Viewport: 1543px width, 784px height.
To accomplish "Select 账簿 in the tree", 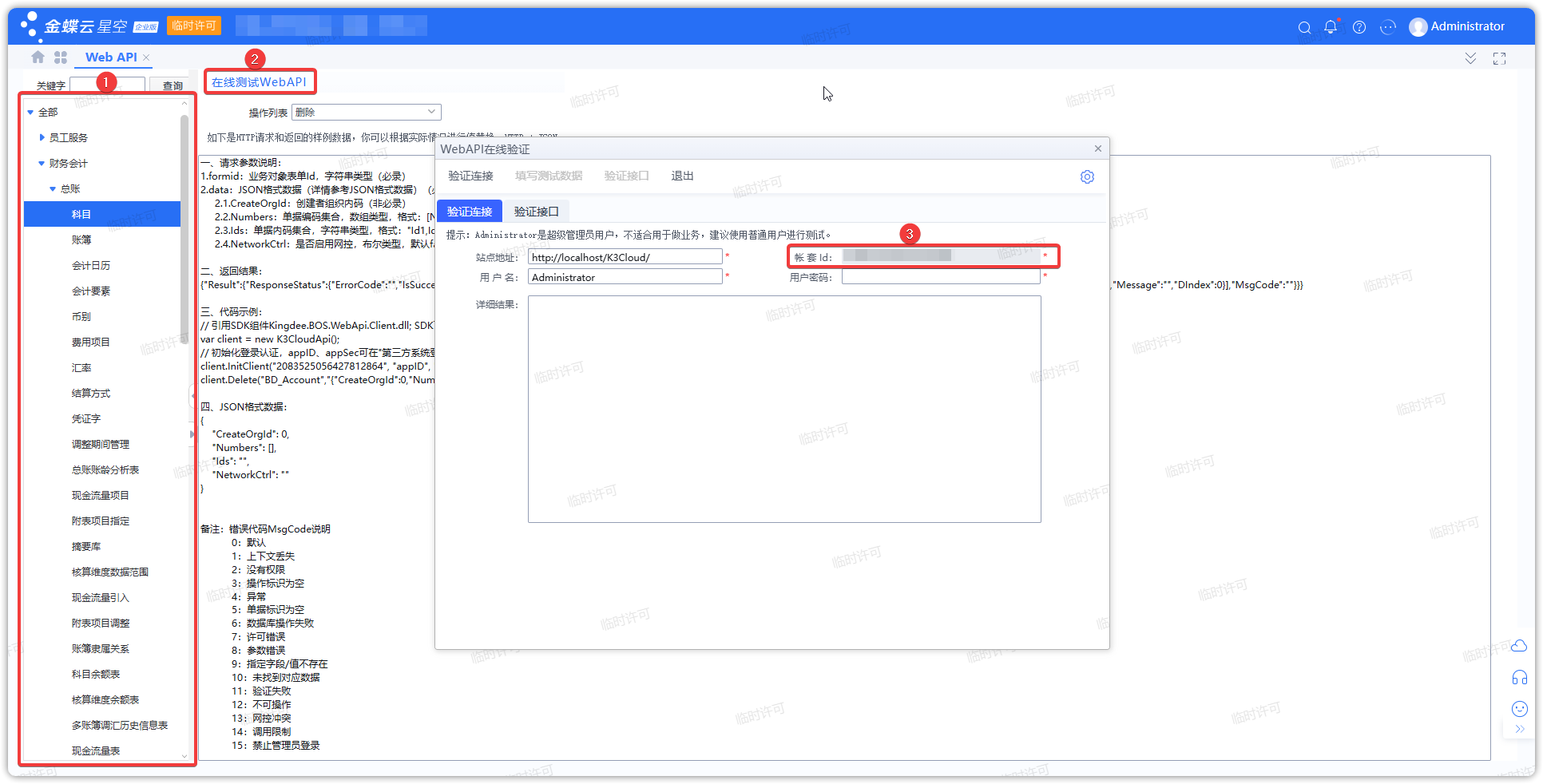I will point(81,240).
